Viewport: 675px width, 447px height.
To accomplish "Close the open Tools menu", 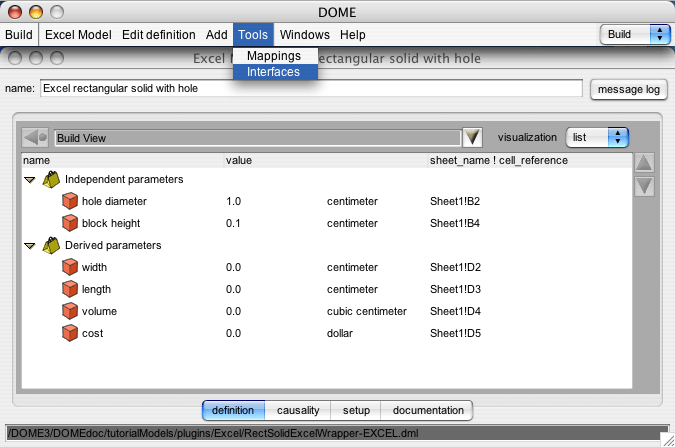I will (x=253, y=34).
